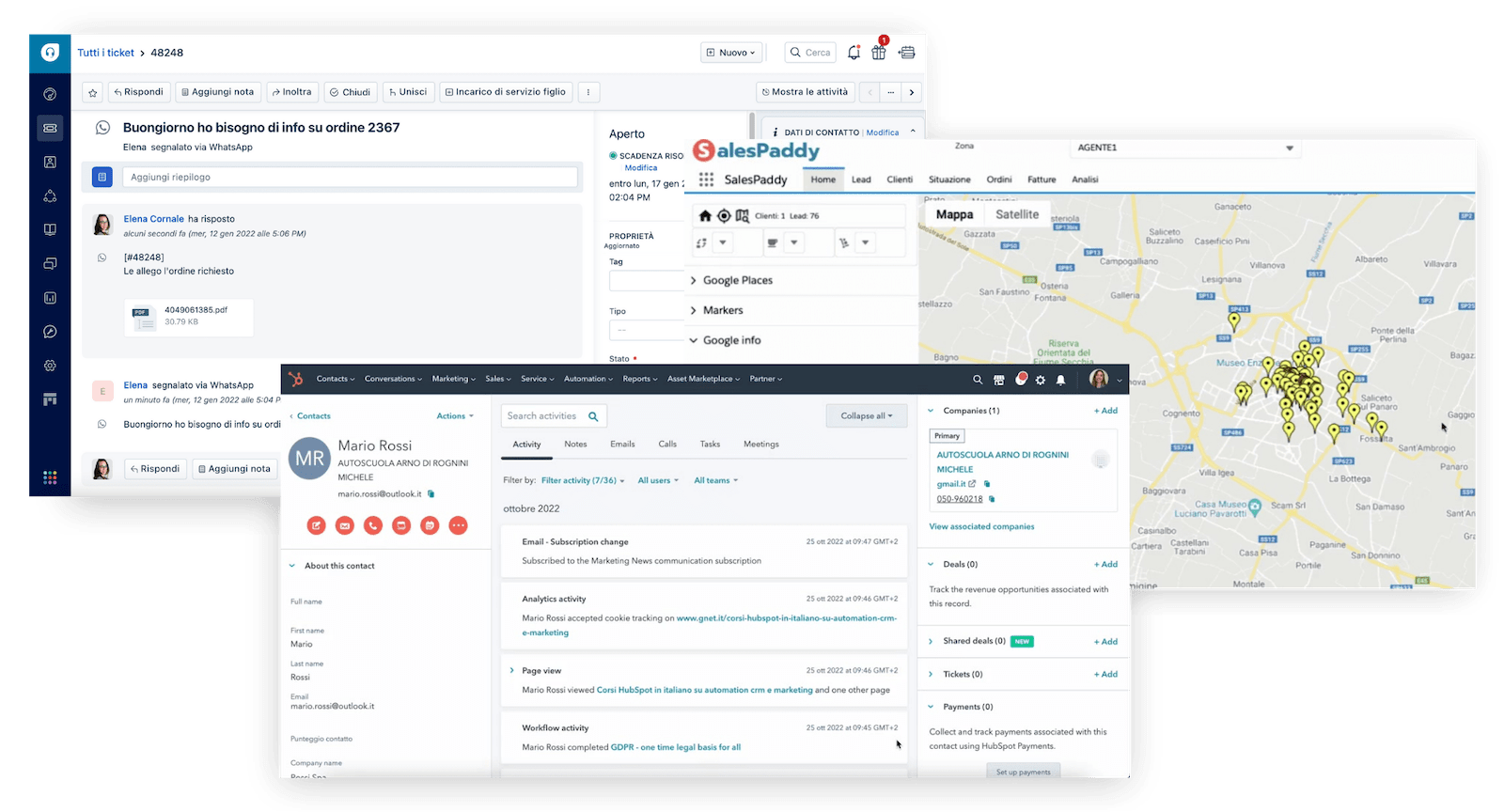Image resolution: width=1504 pixels, height=812 pixels.
Task: Open the Nuovo dropdown in the ticket window
Action: (731, 53)
